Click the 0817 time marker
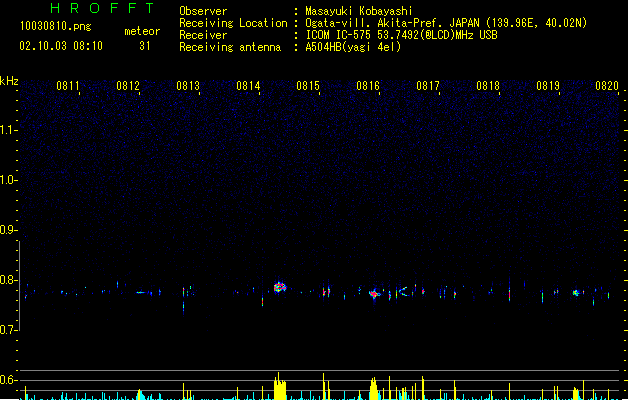This screenshot has width=629, height=400. point(428,86)
